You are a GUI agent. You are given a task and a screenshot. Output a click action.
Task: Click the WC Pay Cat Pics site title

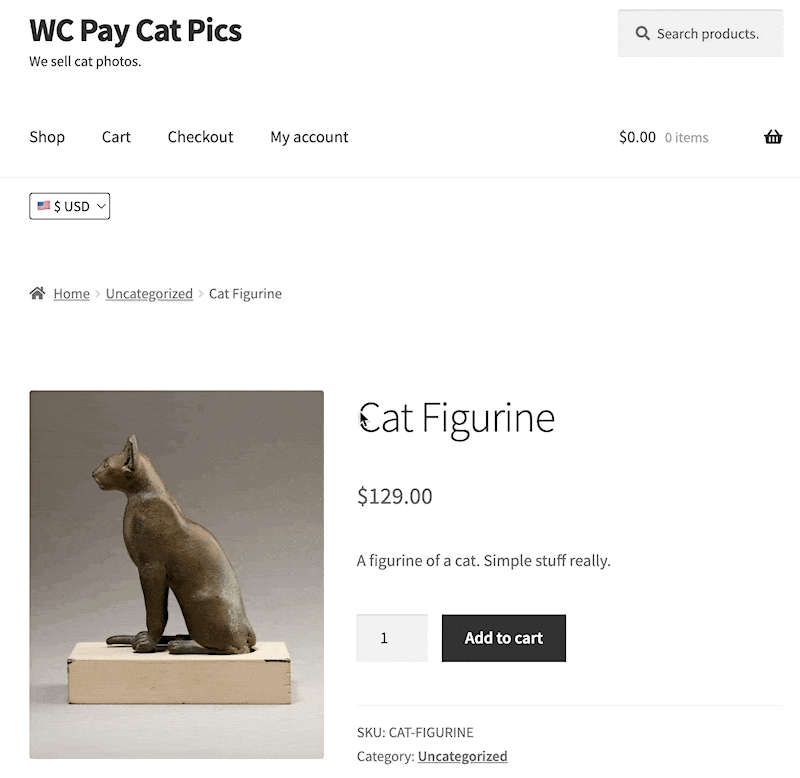pos(136,30)
